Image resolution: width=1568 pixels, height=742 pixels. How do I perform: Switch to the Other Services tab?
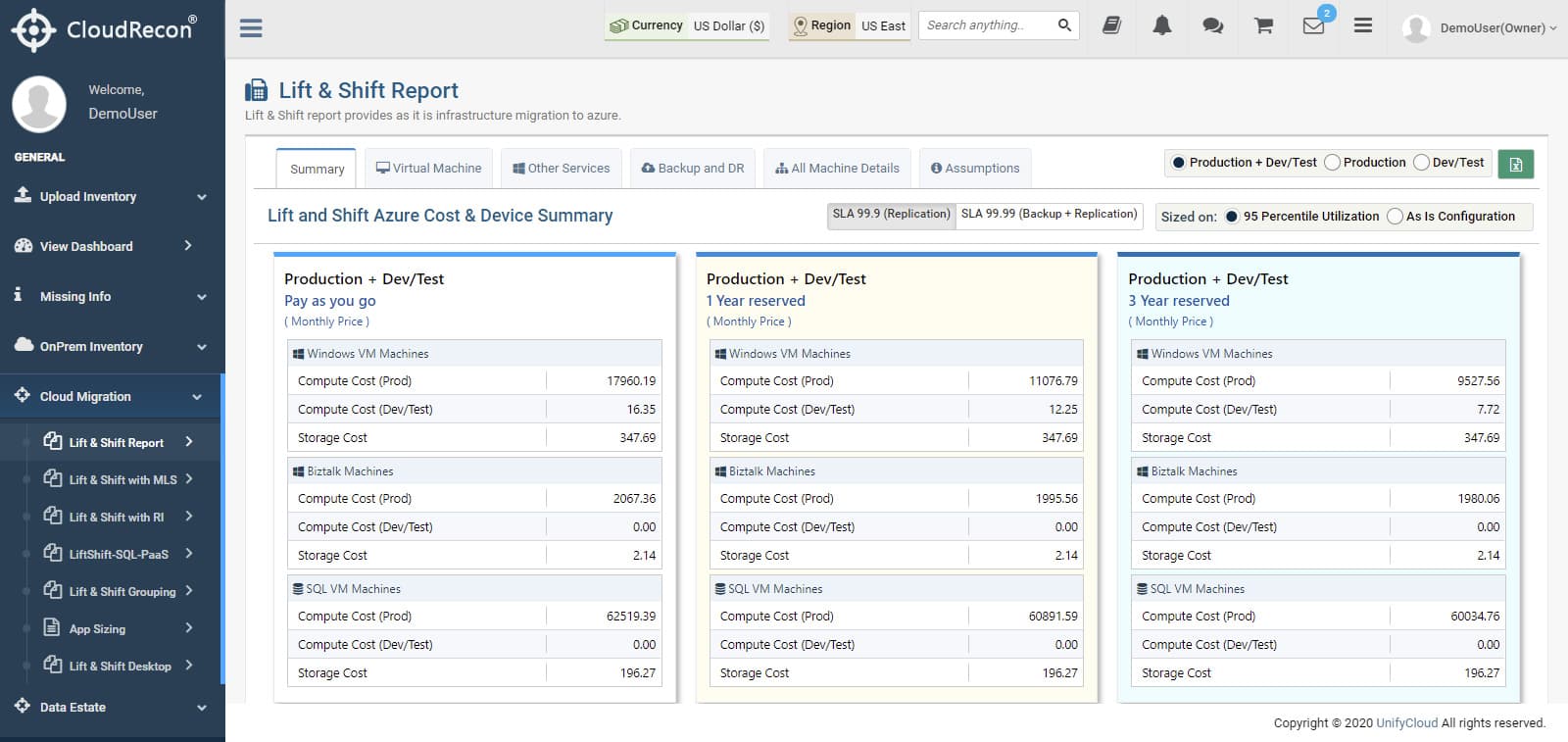pyautogui.click(x=562, y=169)
